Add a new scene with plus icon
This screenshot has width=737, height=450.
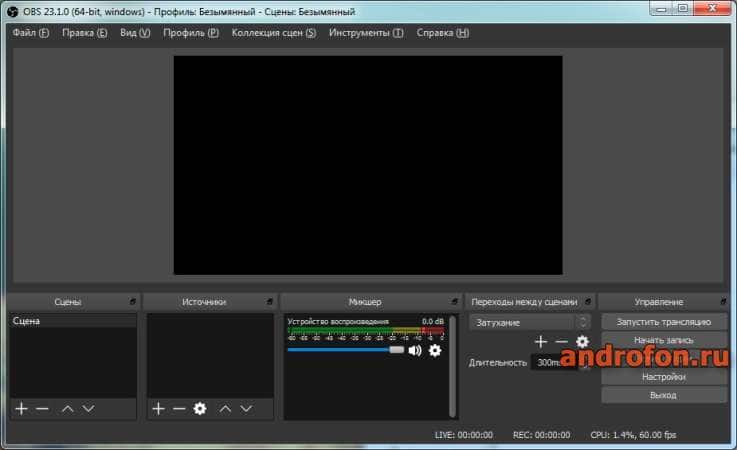(21, 409)
